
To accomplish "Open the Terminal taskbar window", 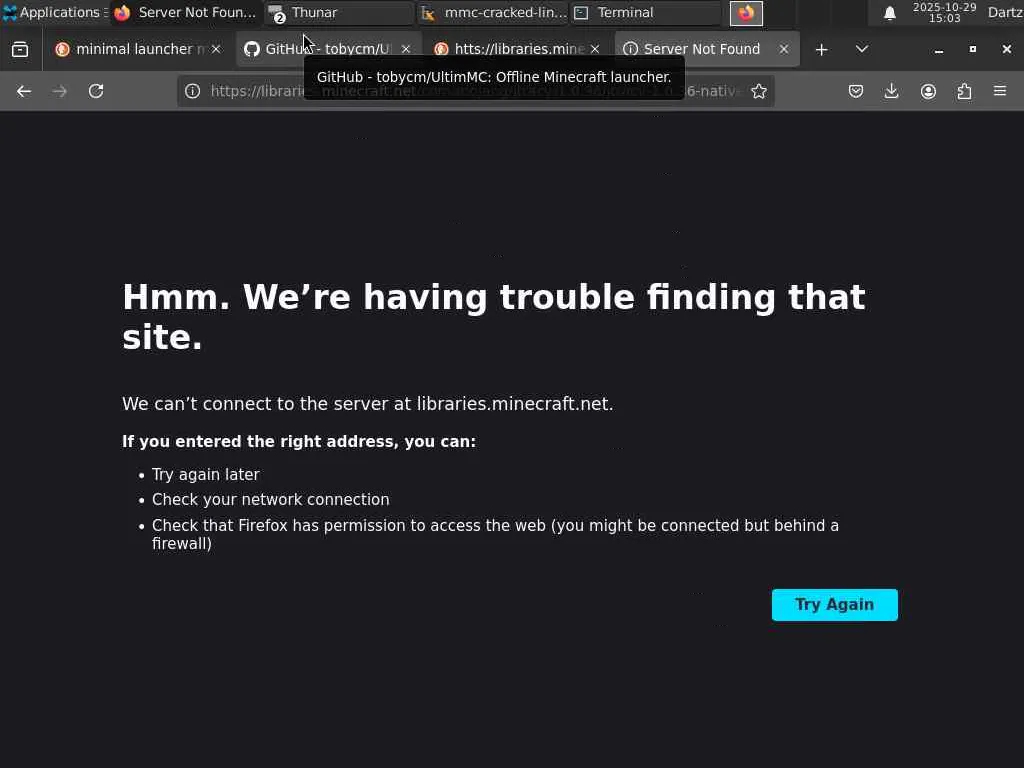I will click(x=647, y=12).
